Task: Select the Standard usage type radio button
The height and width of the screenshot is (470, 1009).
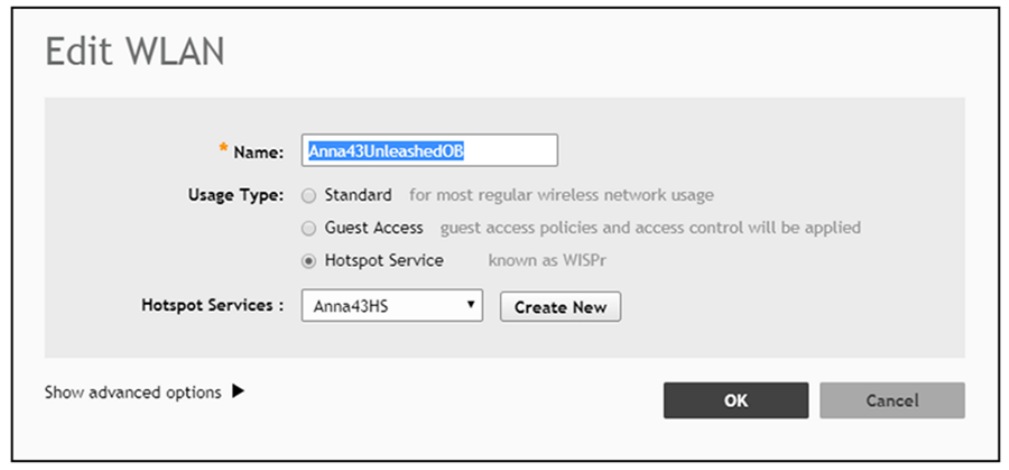Action: point(309,196)
